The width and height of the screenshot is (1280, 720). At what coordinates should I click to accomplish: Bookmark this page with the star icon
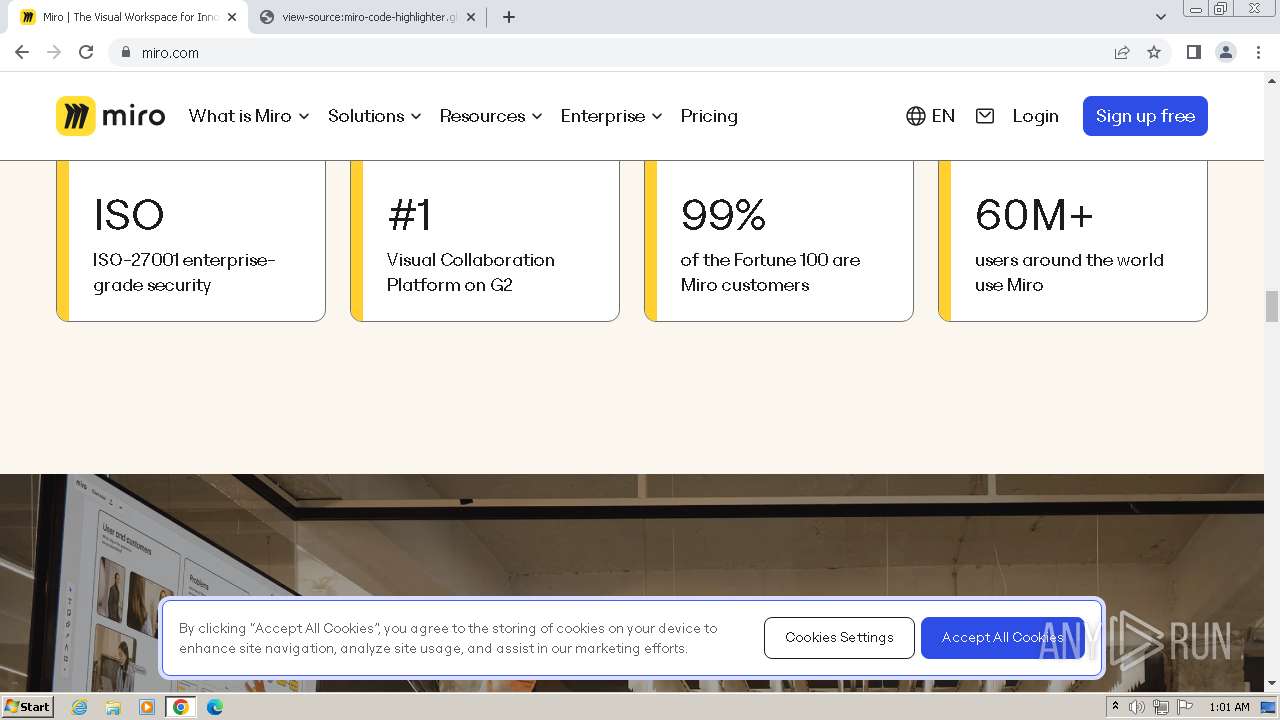coord(1154,52)
